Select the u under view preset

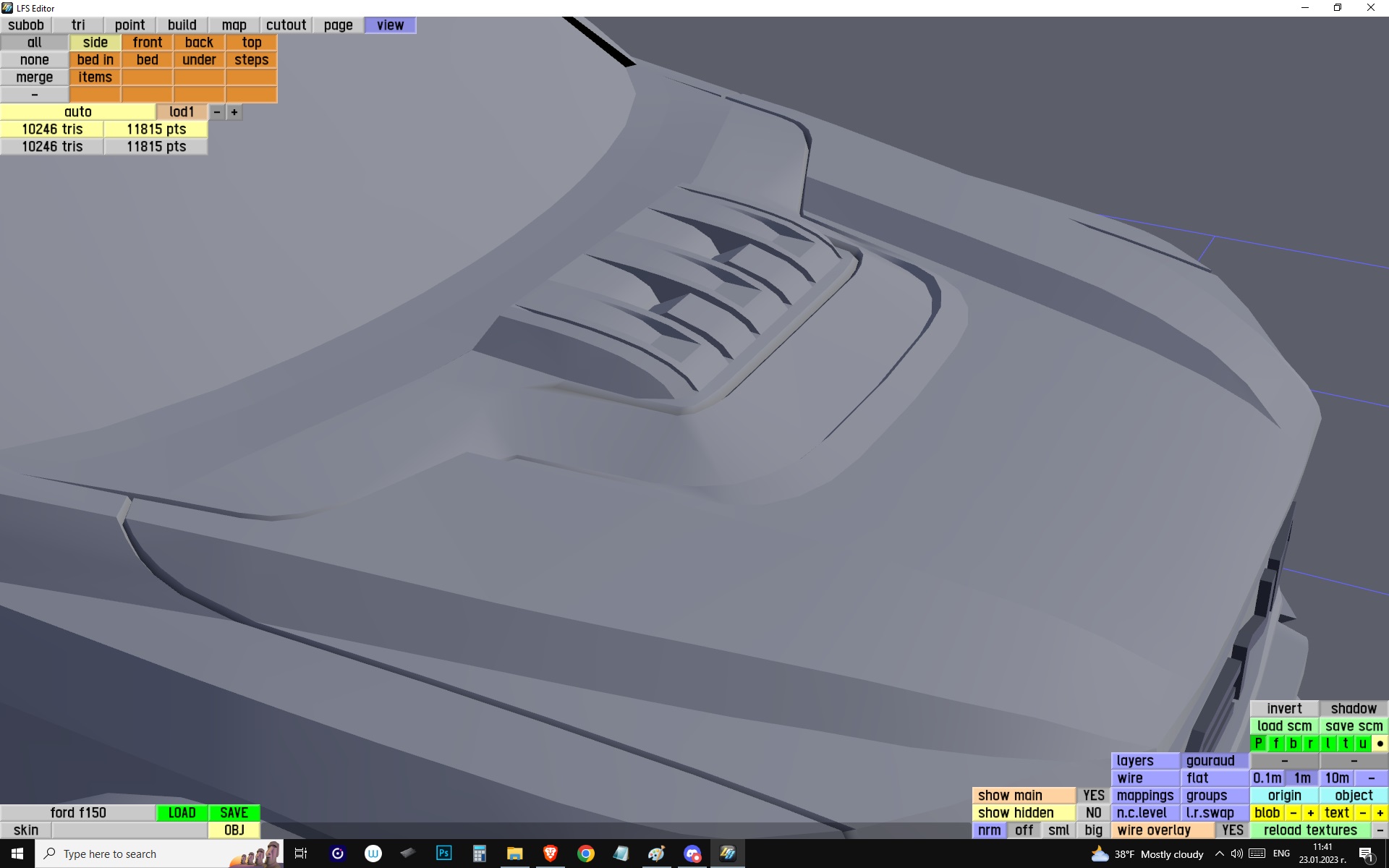(1362, 743)
